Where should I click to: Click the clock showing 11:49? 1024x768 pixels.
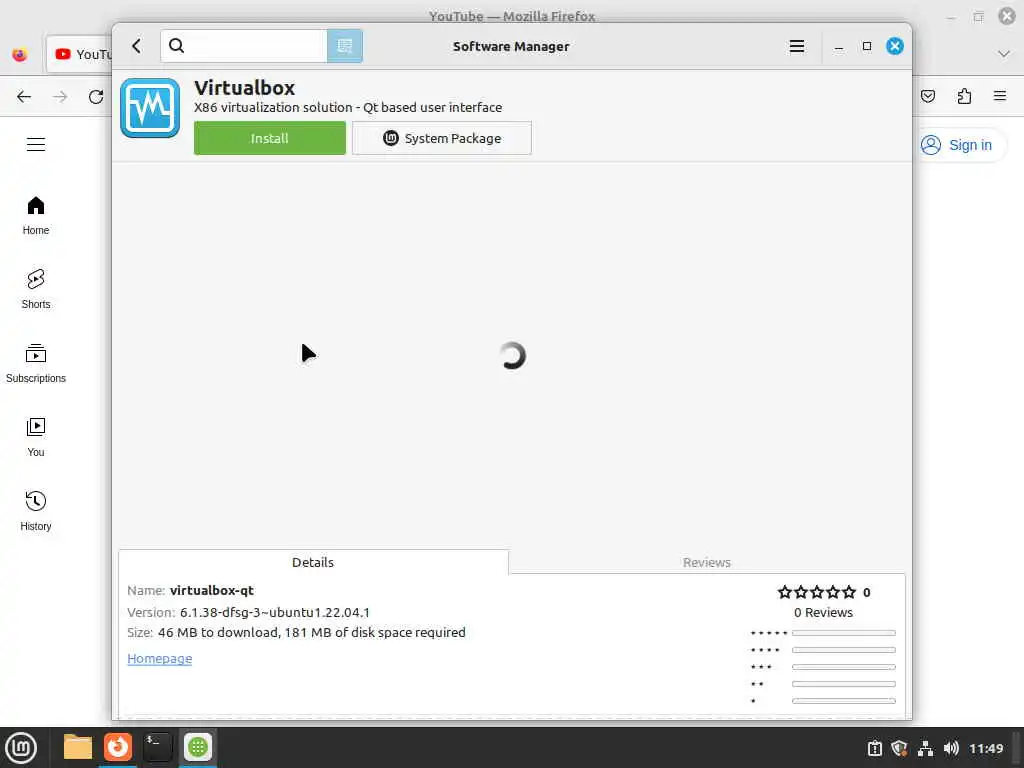(986, 748)
